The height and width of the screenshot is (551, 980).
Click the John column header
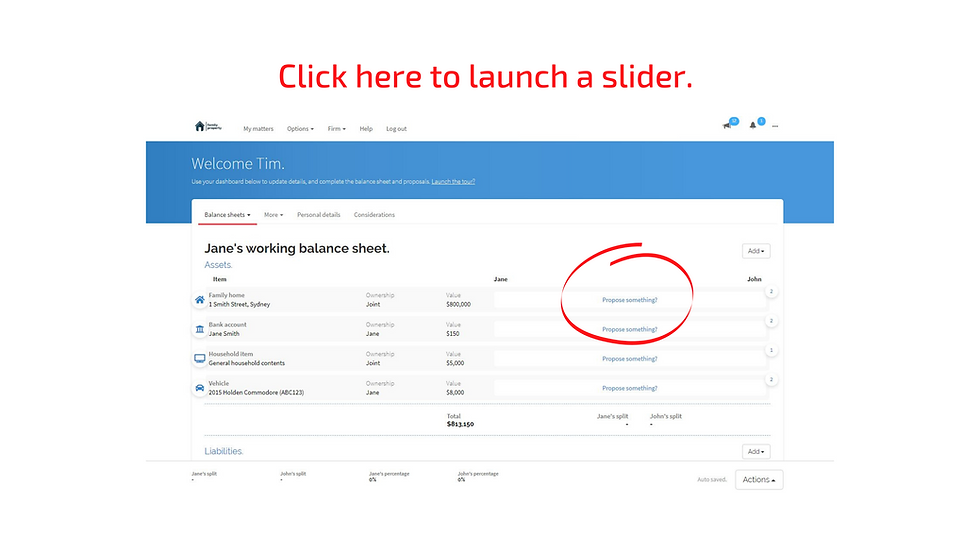[754, 279]
